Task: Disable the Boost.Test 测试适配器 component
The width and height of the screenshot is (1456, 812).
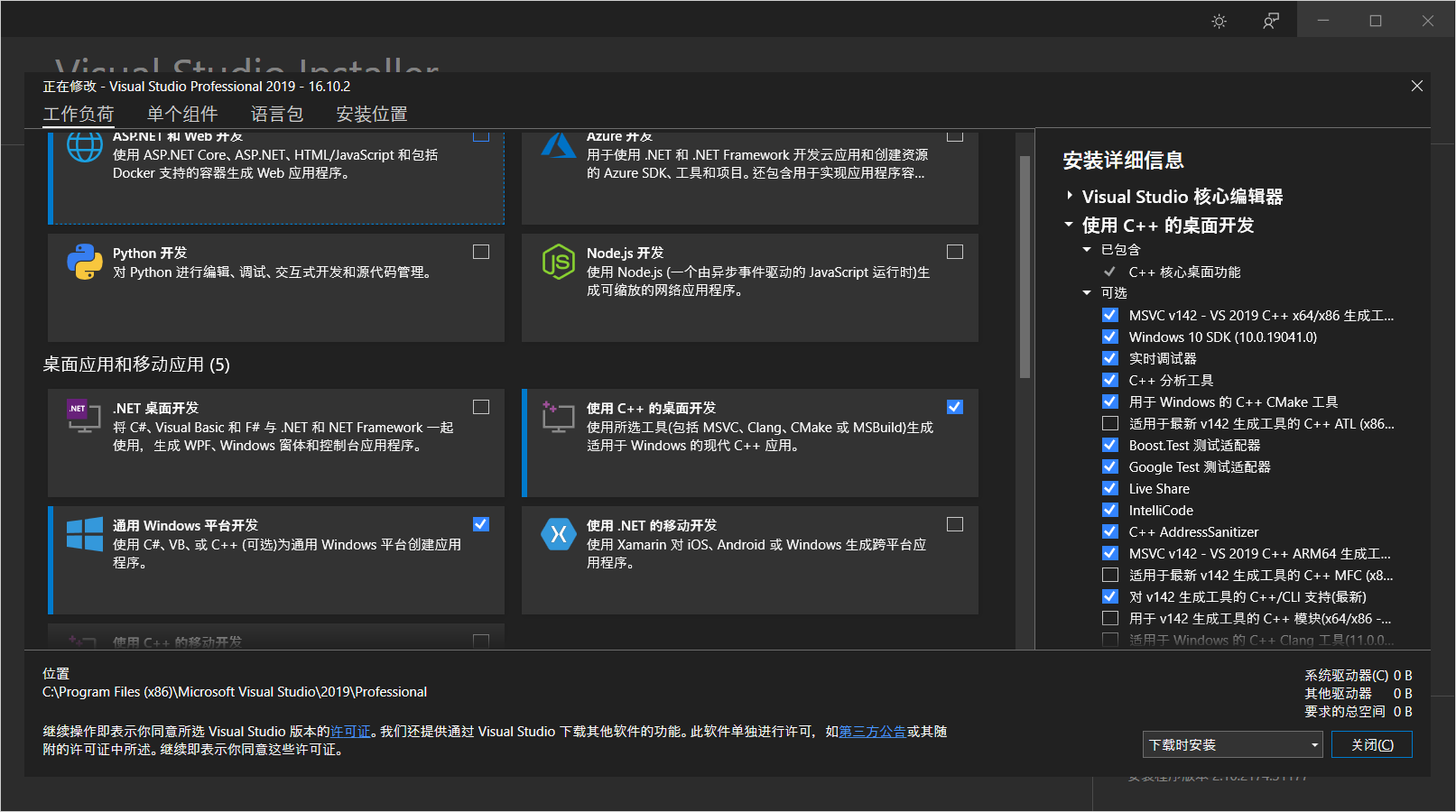Action: pyautogui.click(x=1110, y=445)
